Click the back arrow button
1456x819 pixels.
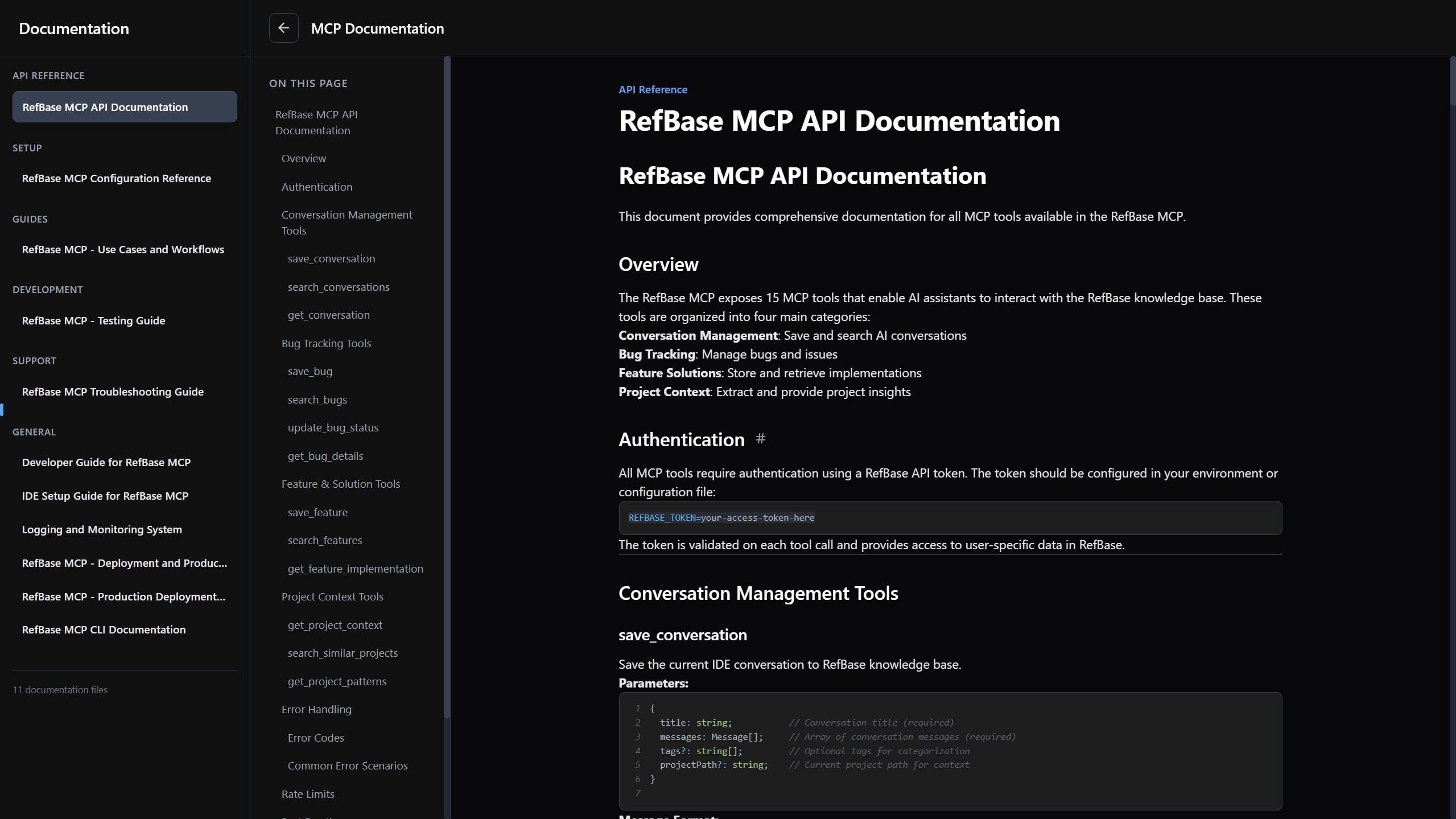283,28
